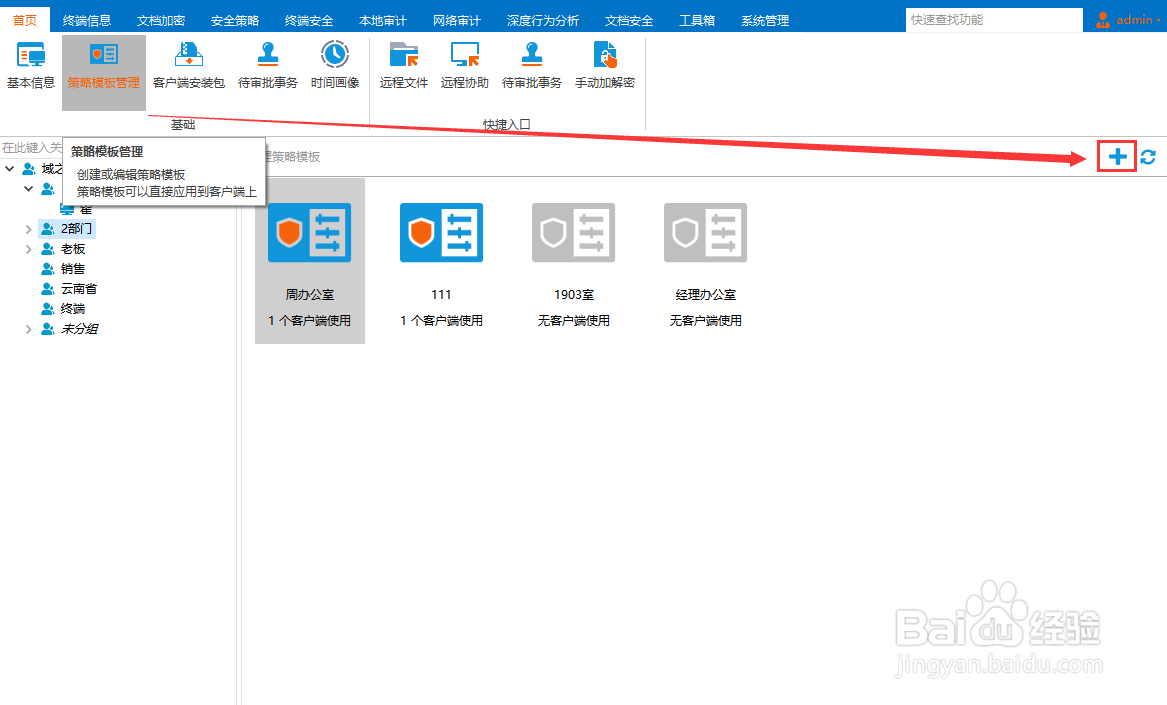Screen dimensions: 1167x705
Task: Click '1 个客户端使用' under 111
Action: click(441, 321)
